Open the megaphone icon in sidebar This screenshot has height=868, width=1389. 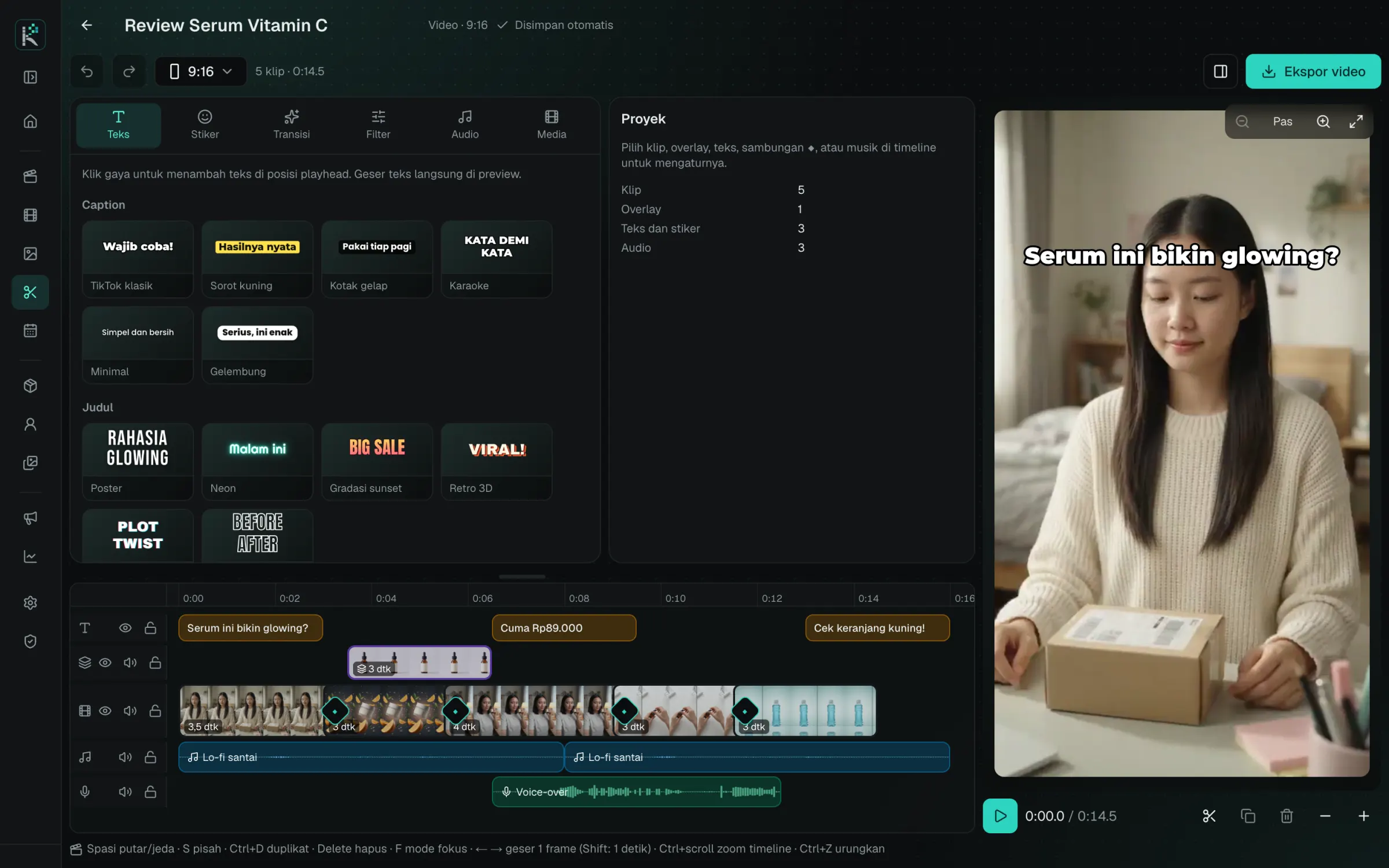point(30,518)
